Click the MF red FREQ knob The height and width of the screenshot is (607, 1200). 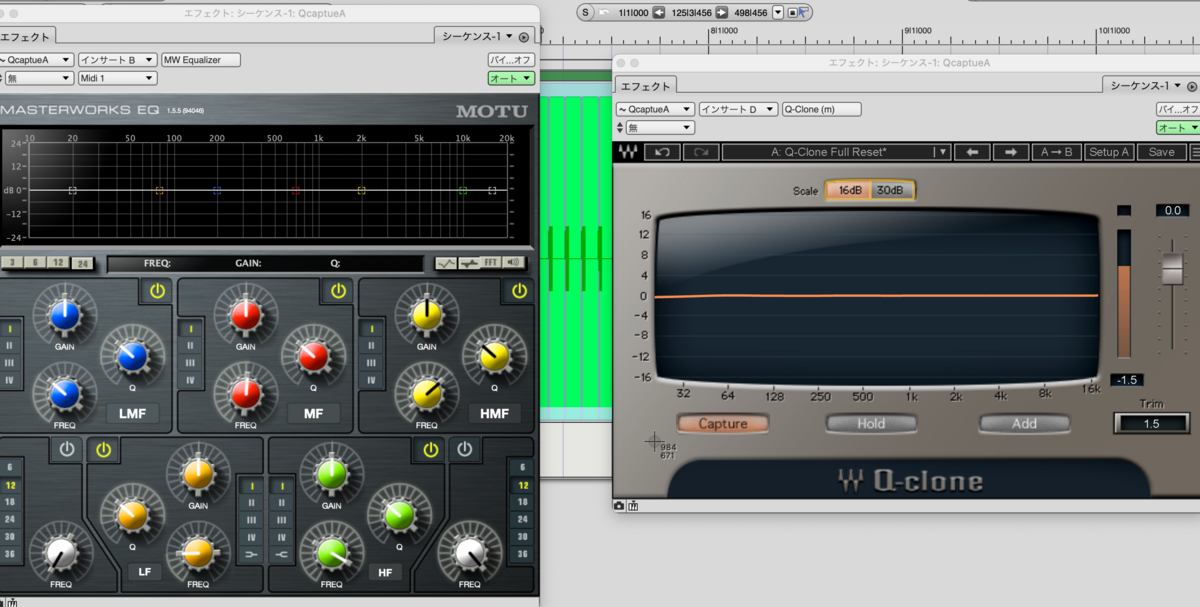[245, 393]
